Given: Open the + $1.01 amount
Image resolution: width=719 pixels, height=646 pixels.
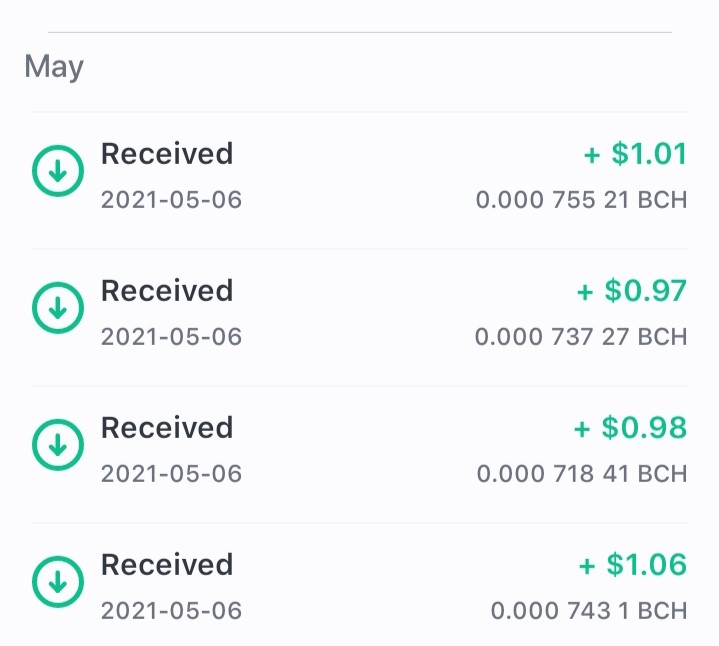Looking at the screenshot, I should (635, 154).
